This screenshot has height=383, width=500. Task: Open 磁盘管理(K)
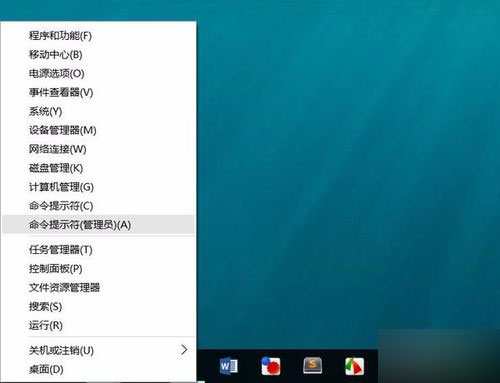coord(98,168)
